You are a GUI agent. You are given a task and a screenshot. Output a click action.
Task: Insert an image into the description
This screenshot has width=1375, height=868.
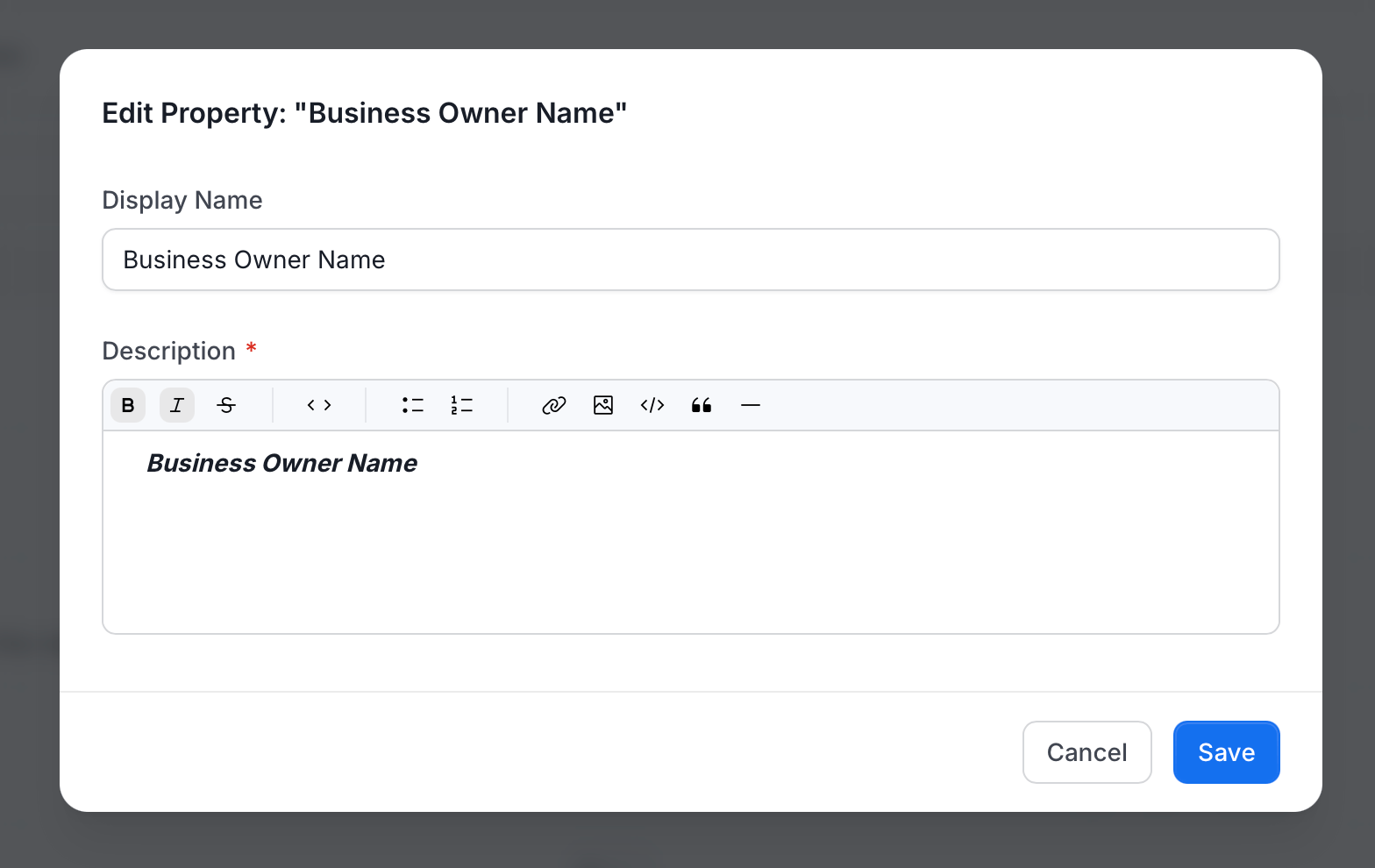[603, 405]
